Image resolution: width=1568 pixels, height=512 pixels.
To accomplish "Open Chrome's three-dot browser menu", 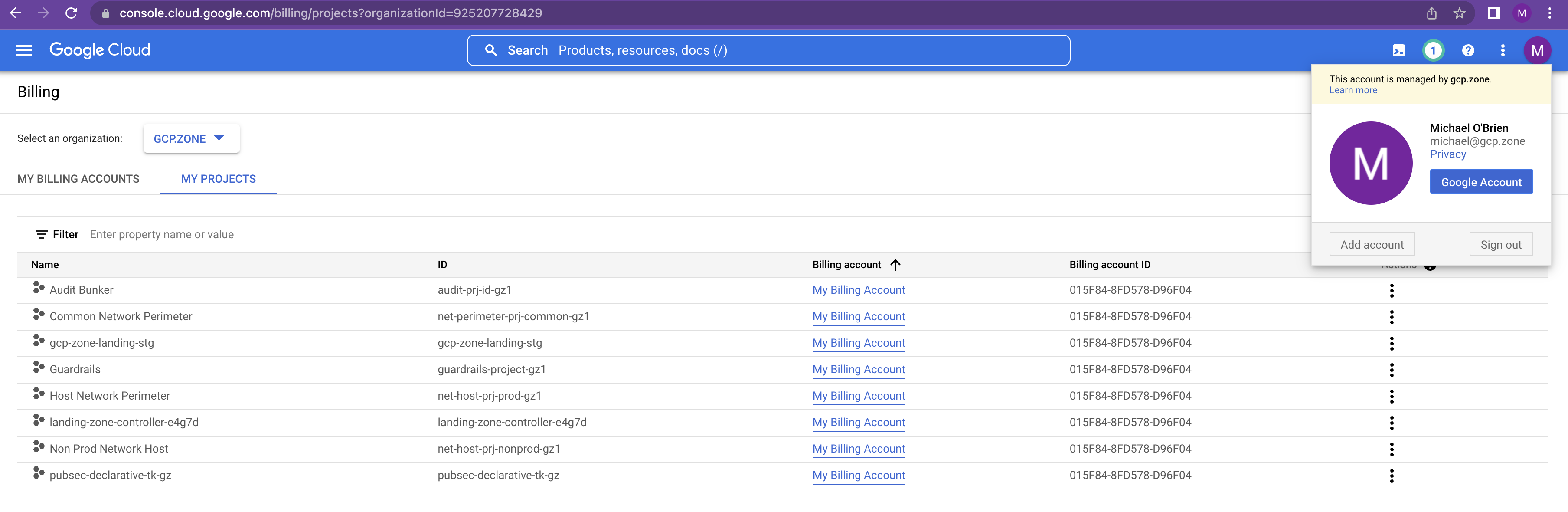I will (1550, 13).
